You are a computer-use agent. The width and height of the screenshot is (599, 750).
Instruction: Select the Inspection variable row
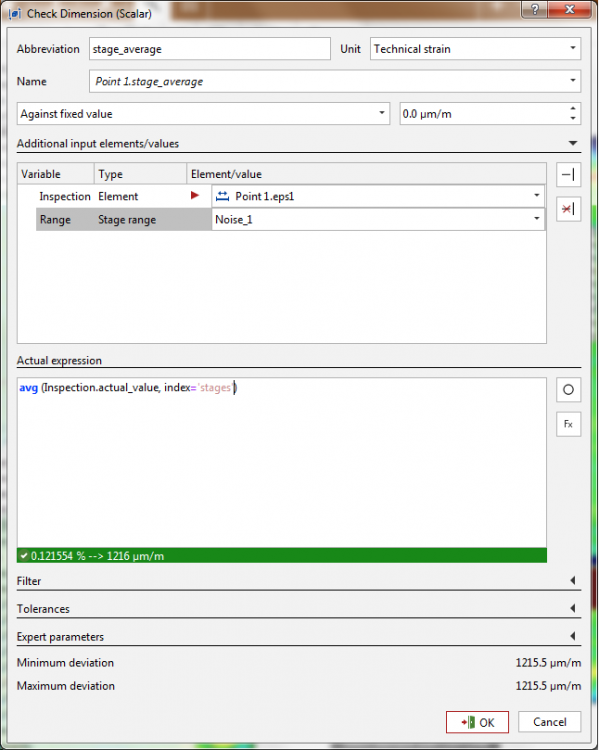coord(65,197)
